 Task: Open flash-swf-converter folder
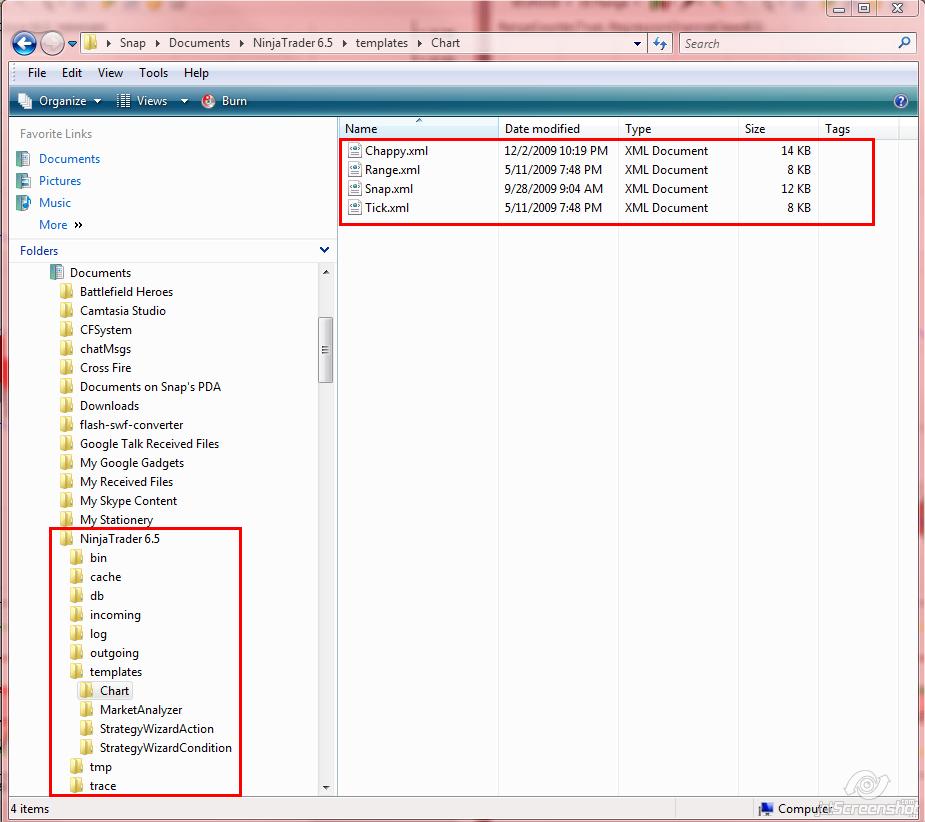131,425
